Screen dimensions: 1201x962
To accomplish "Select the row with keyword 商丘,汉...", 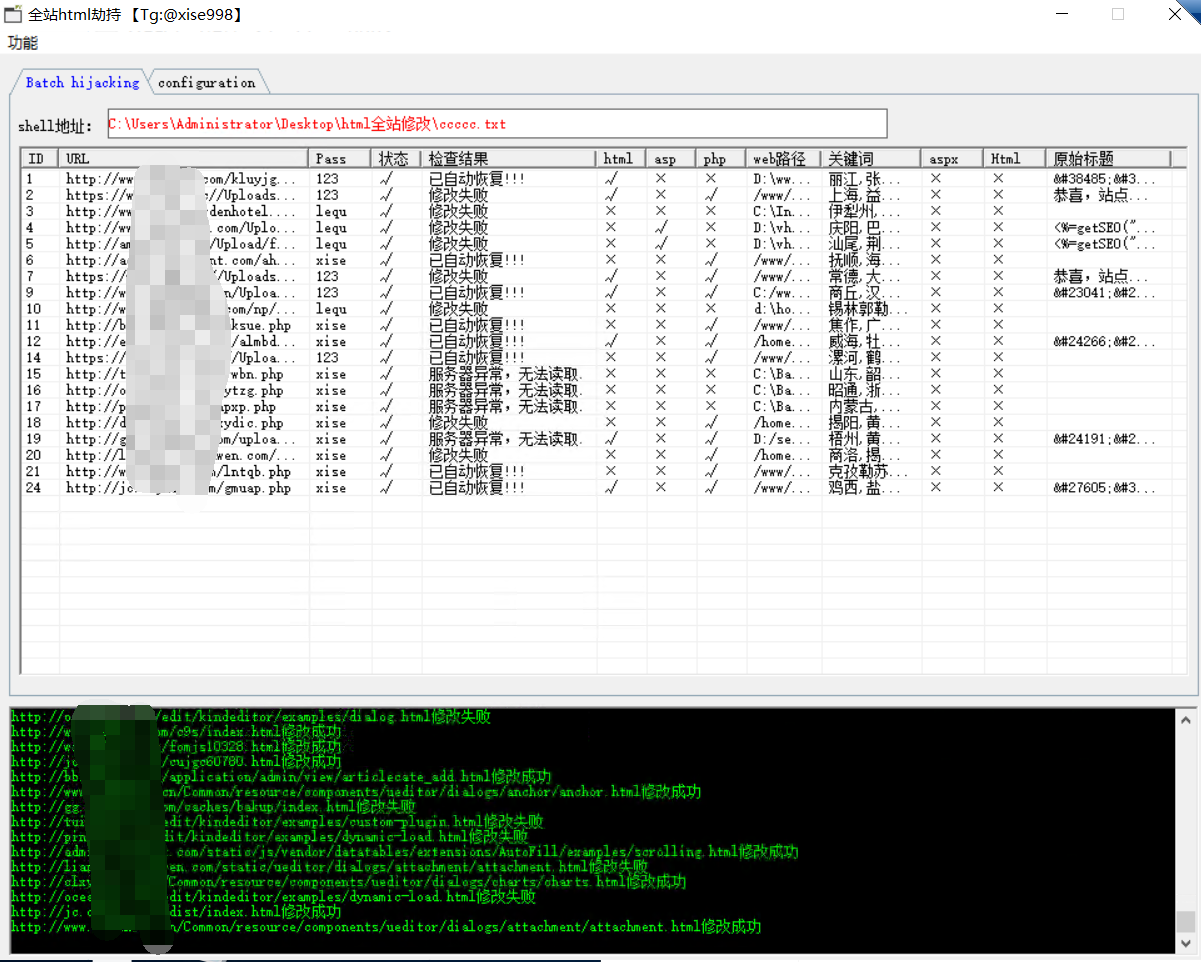I will point(603,292).
